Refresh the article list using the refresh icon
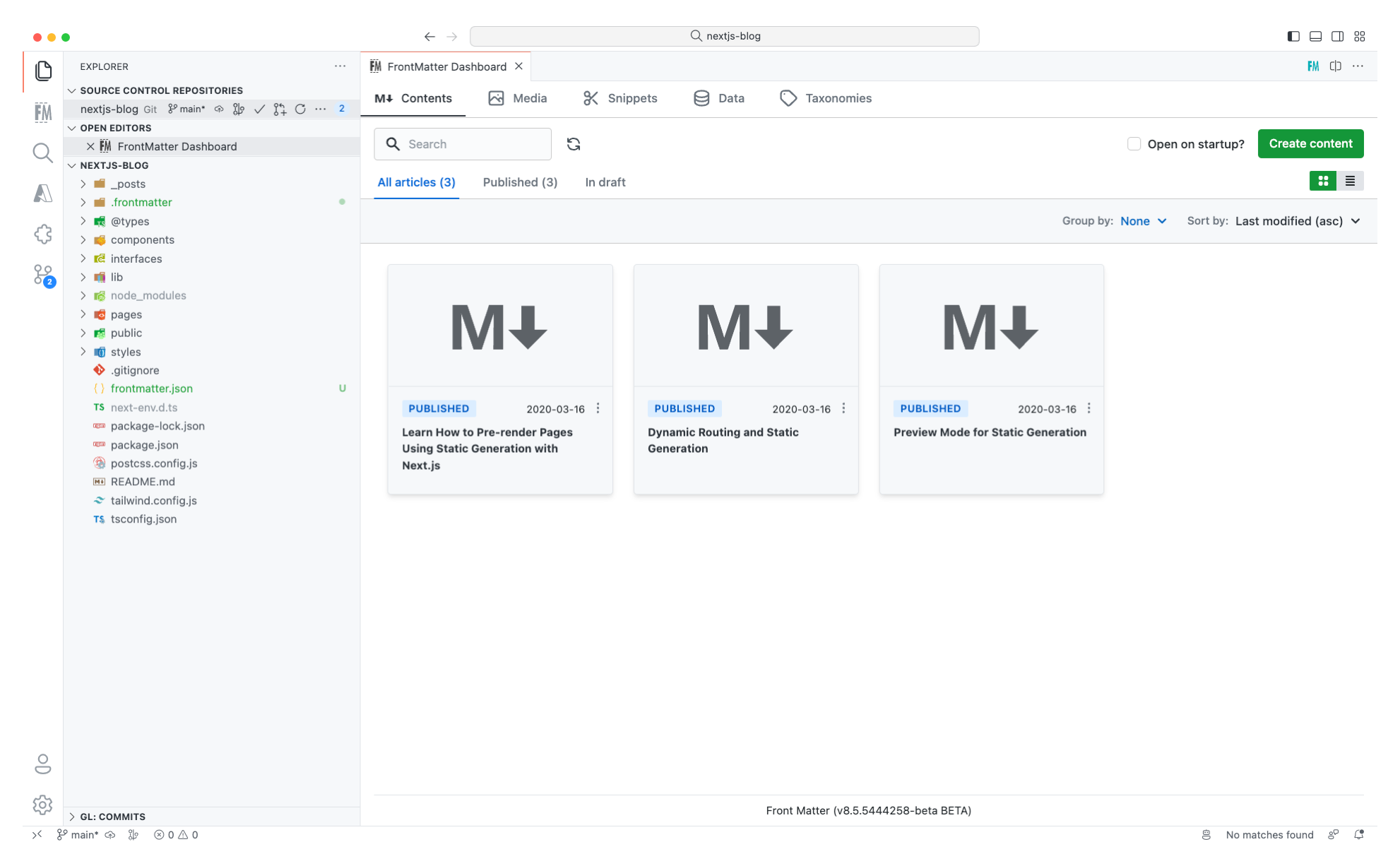Screen dimensions: 1400x866 574,144
